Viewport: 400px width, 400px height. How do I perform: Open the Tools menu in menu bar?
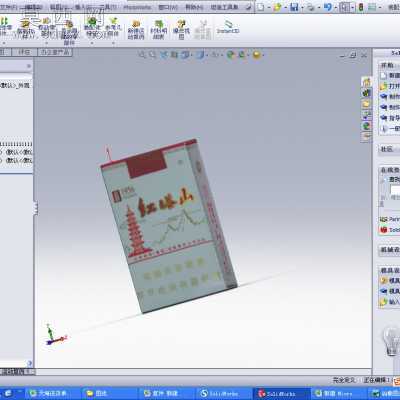point(109,7)
